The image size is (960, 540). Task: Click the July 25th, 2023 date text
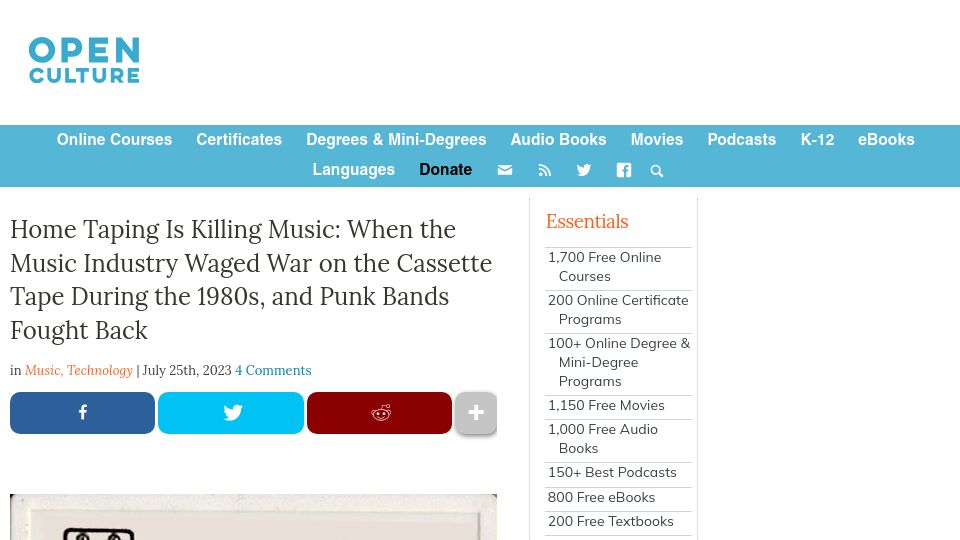(187, 370)
